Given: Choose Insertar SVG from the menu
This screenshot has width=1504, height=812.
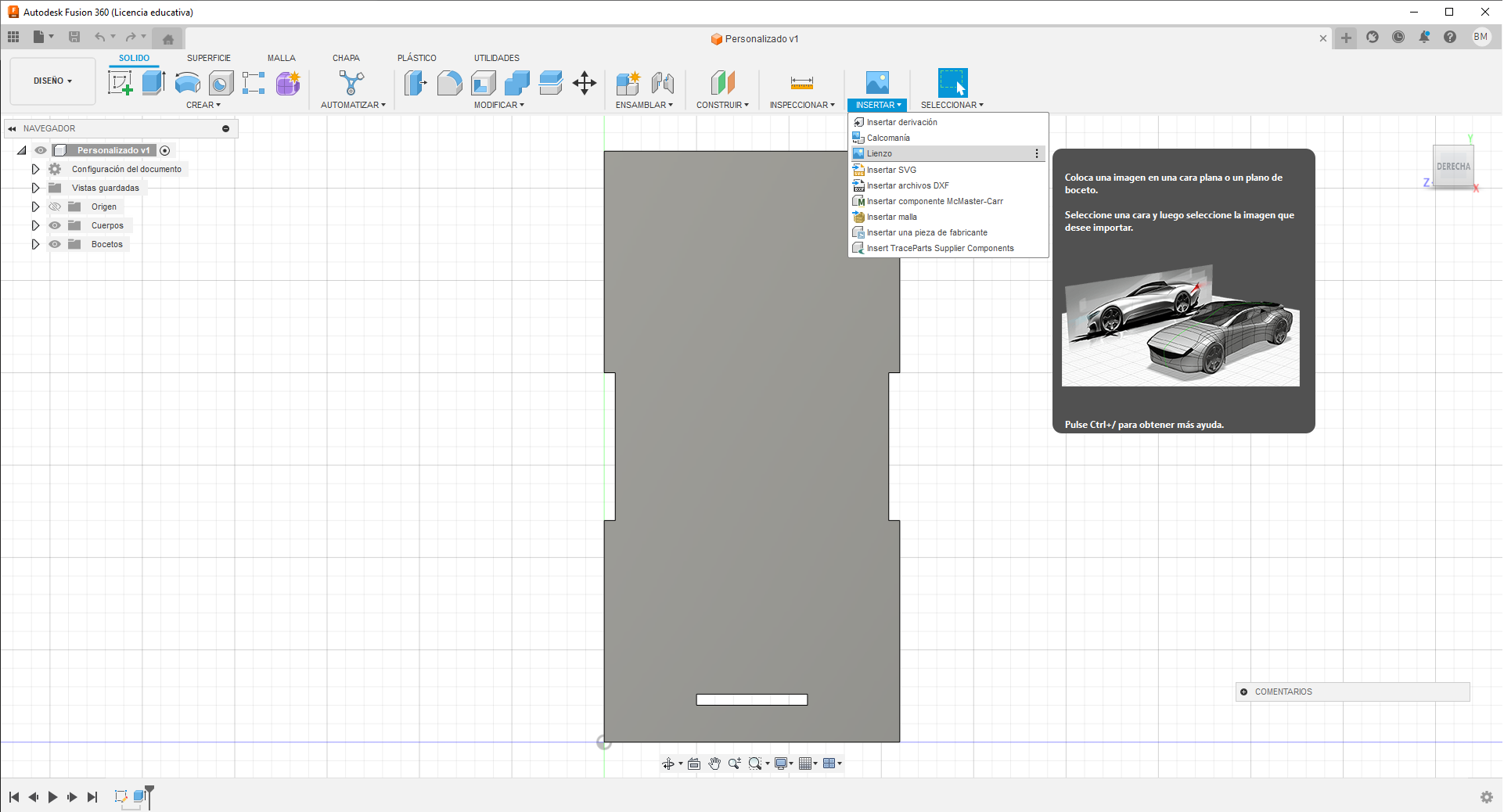Looking at the screenshot, I should [891, 170].
